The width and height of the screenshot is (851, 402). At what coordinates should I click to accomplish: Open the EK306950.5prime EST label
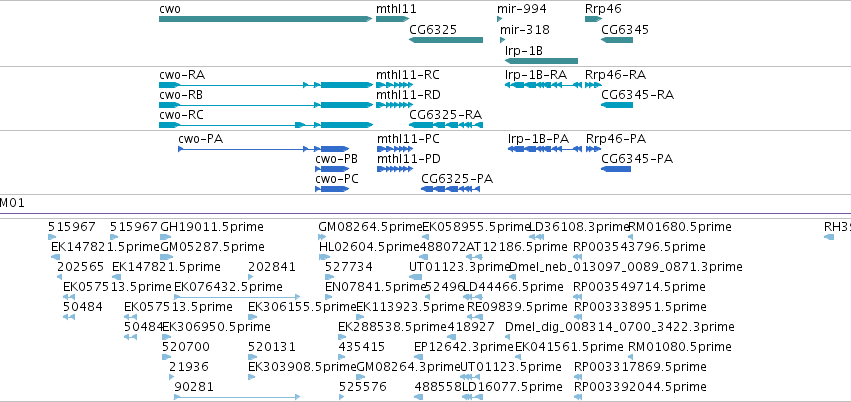click(x=216, y=327)
